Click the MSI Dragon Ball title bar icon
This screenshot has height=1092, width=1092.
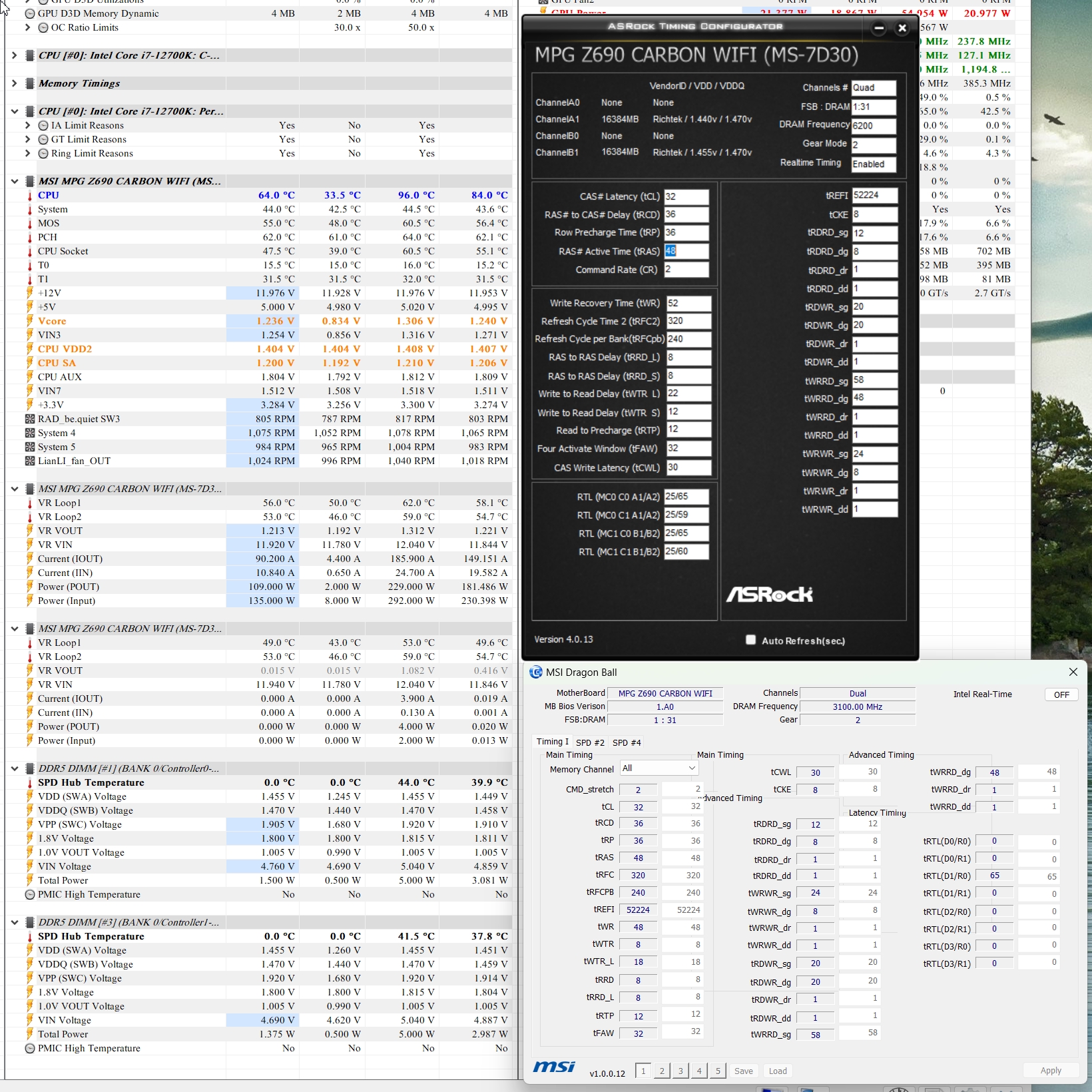point(536,673)
